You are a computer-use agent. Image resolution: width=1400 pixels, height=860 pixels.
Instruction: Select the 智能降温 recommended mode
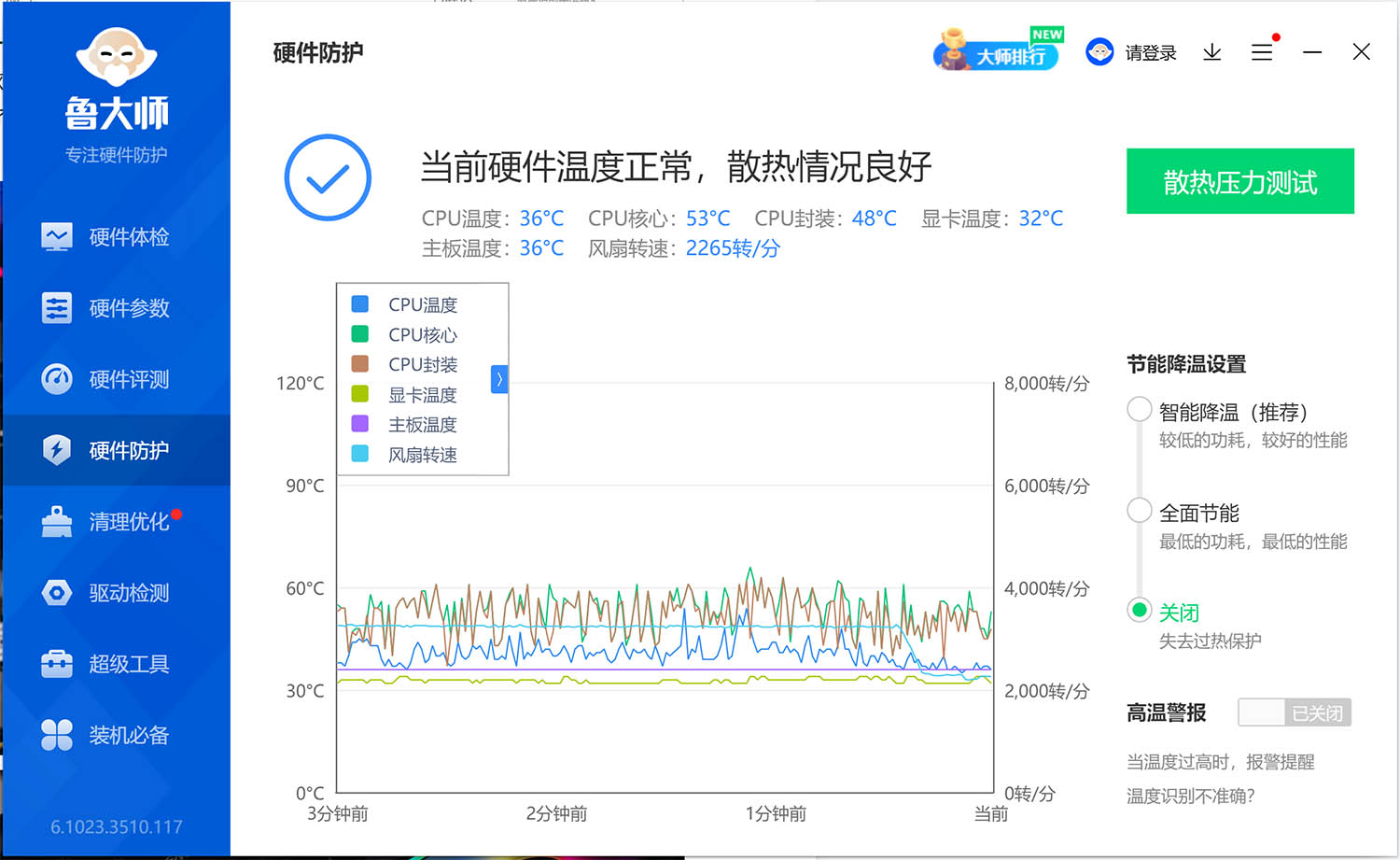[x=1139, y=409]
